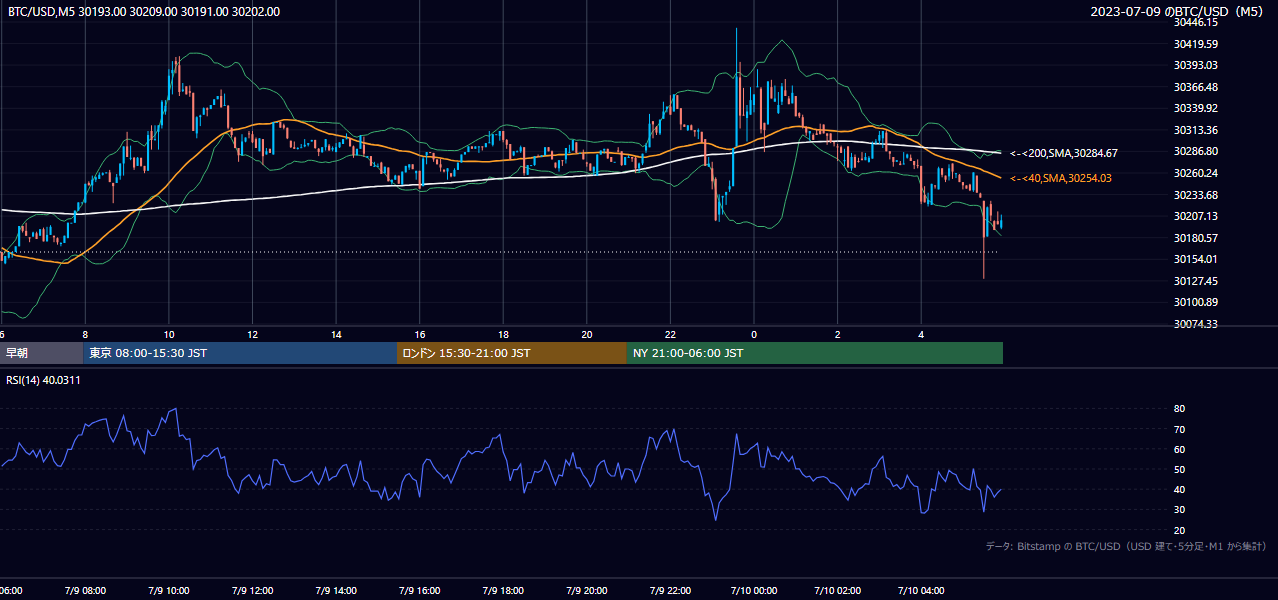Click price axis label 30207.13

[1195, 216]
